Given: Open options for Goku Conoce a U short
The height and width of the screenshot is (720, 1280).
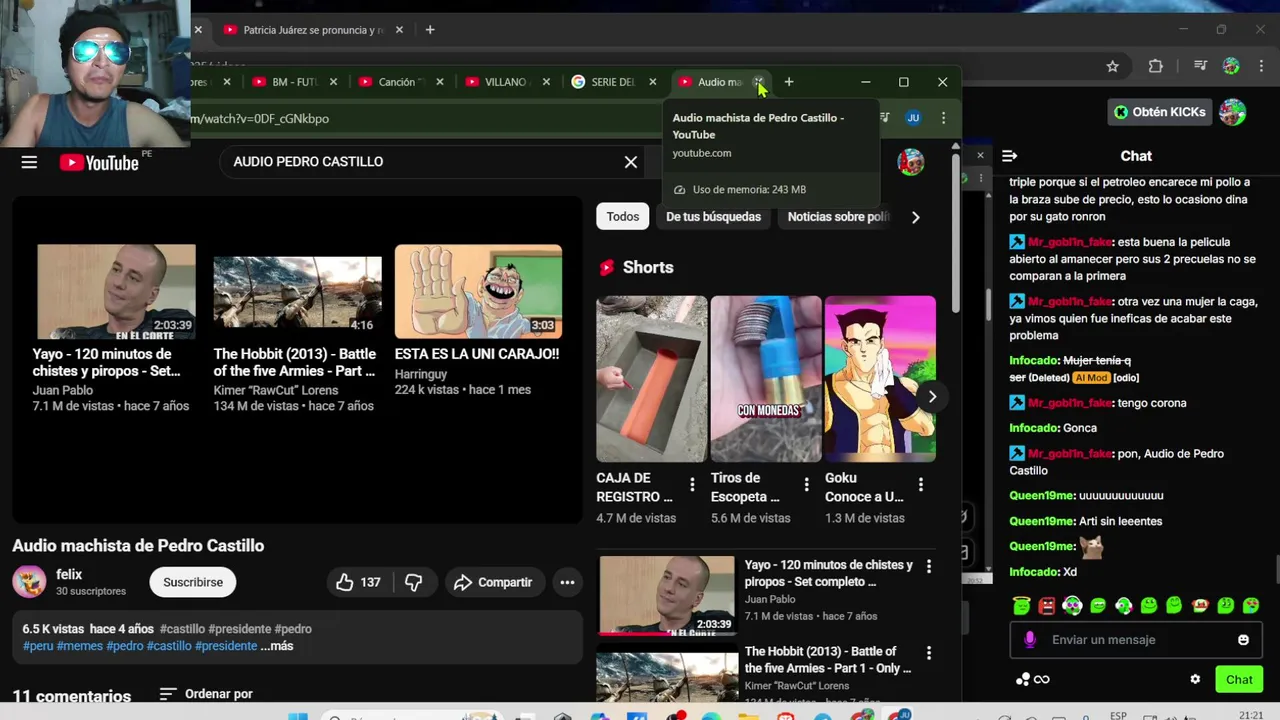Looking at the screenshot, I should click(920, 485).
